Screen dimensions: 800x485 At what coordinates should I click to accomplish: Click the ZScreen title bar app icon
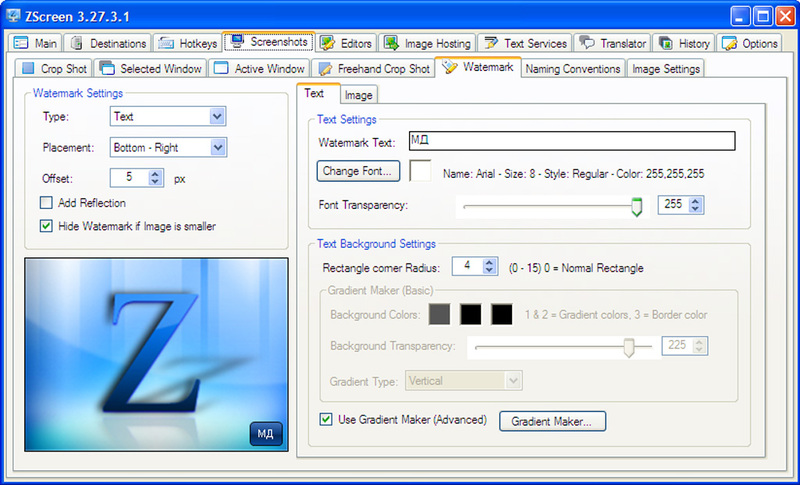coord(13,16)
